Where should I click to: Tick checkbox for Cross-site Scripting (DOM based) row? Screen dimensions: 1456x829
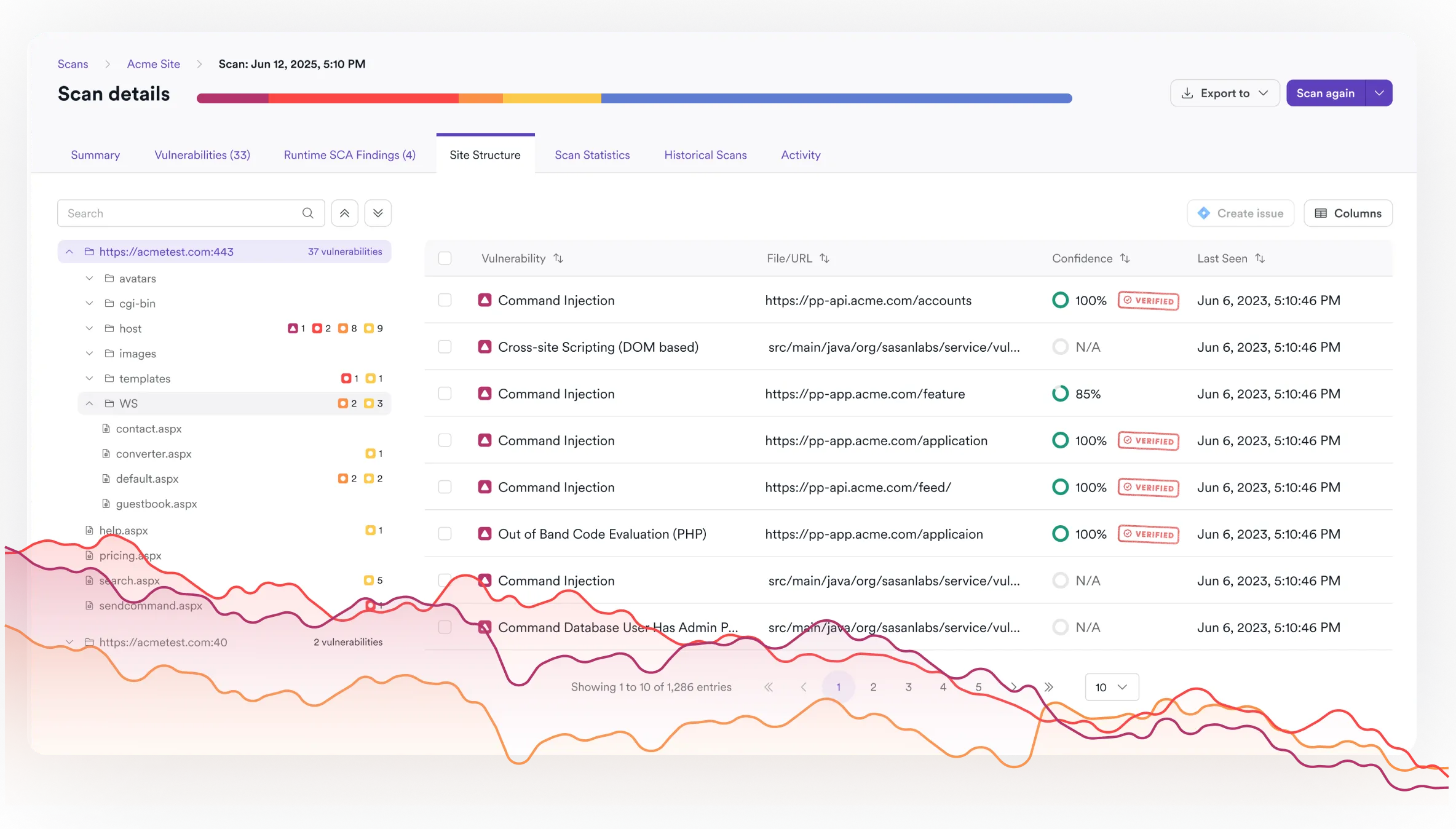tap(445, 347)
